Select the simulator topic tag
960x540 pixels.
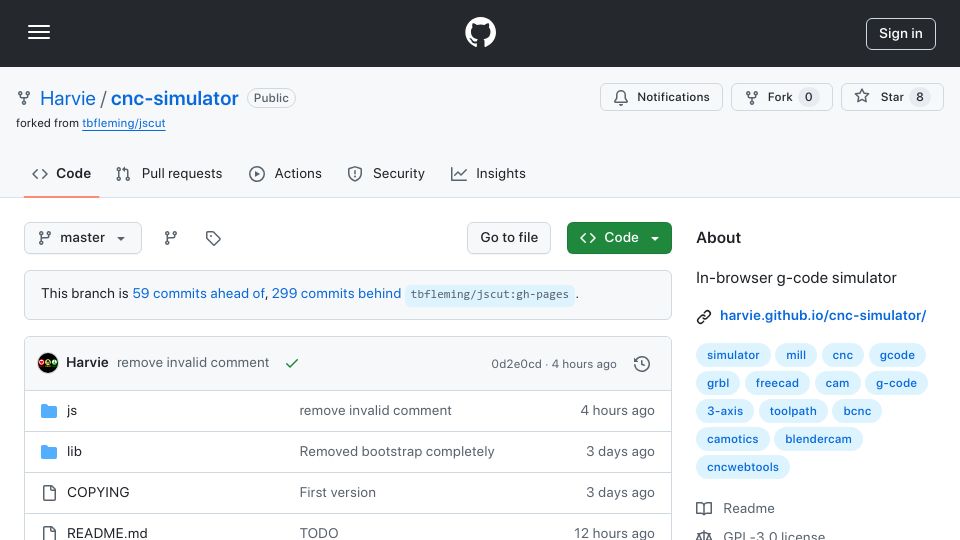point(733,355)
